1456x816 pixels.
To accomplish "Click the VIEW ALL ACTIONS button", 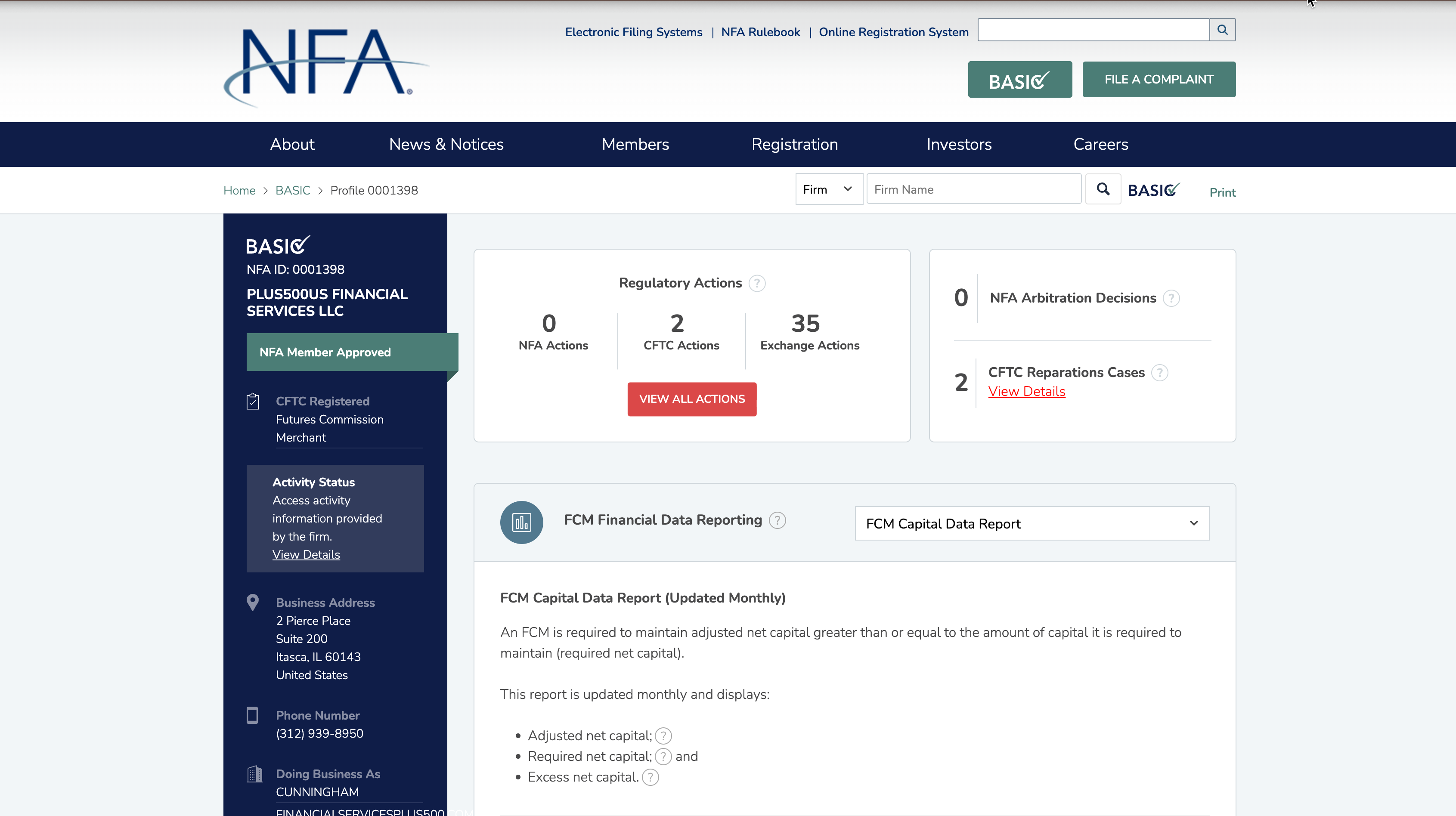I will [x=692, y=399].
